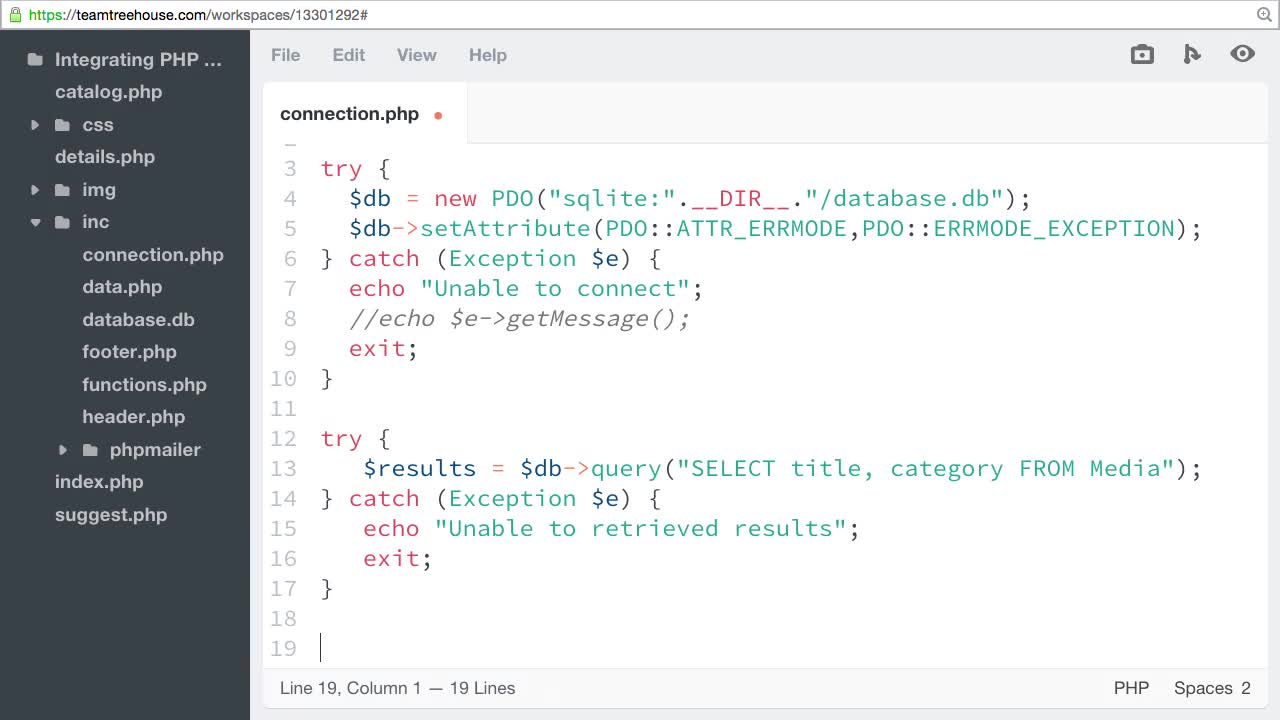Click the setAttribute method call

505,228
